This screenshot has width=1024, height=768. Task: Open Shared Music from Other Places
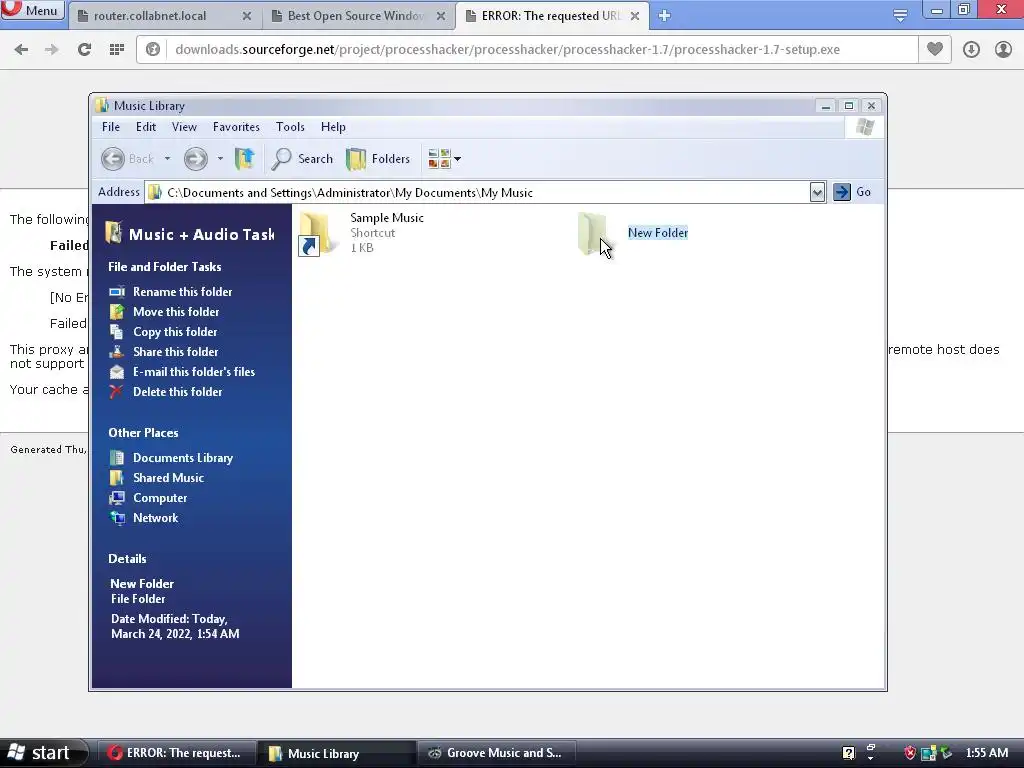168,478
